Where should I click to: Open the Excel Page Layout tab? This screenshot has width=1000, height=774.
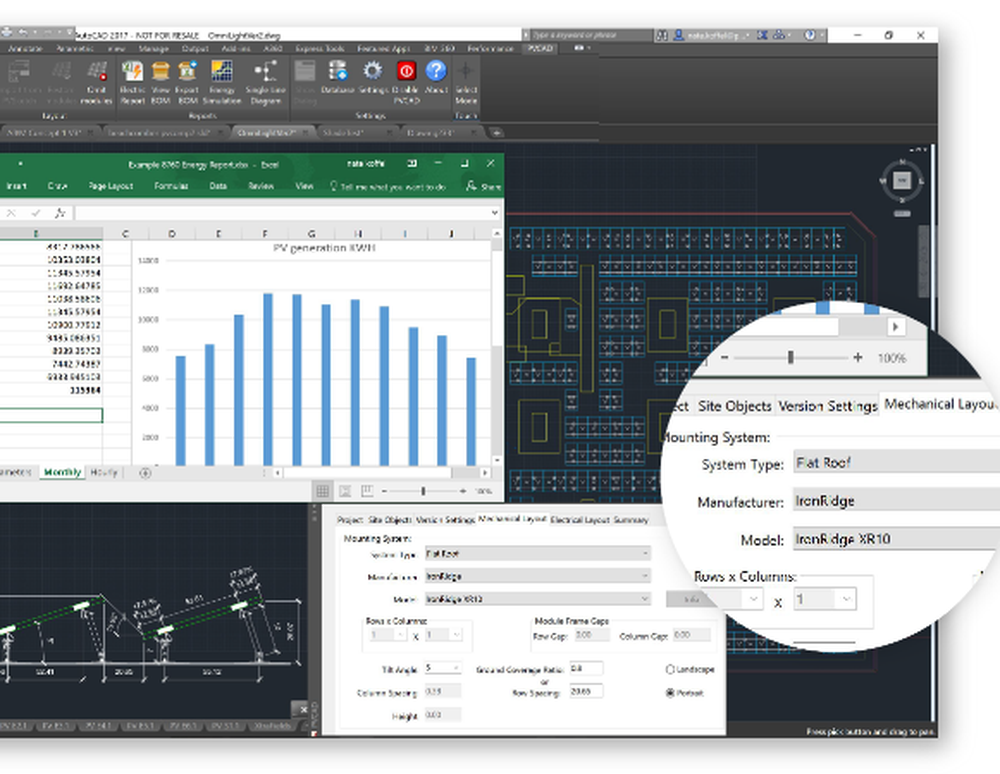tap(111, 186)
